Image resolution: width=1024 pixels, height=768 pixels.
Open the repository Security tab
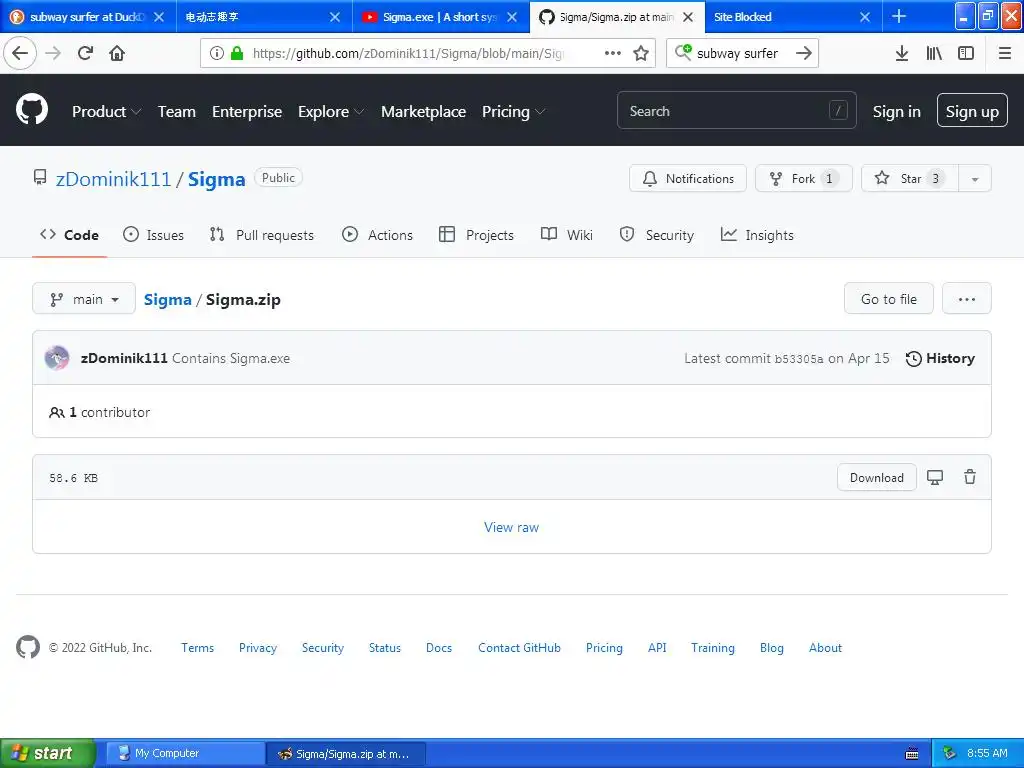pos(656,235)
